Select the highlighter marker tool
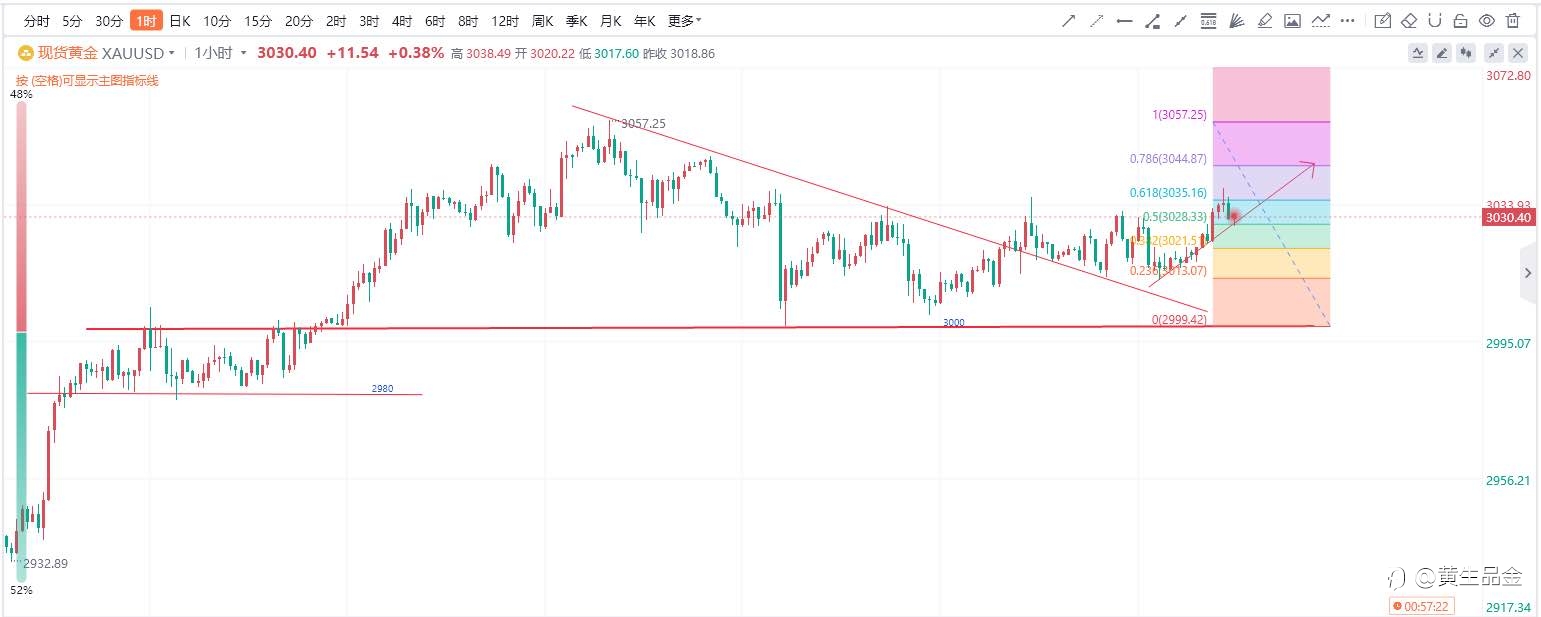The height and width of the screenshot is (617, 1541). 1264,20
